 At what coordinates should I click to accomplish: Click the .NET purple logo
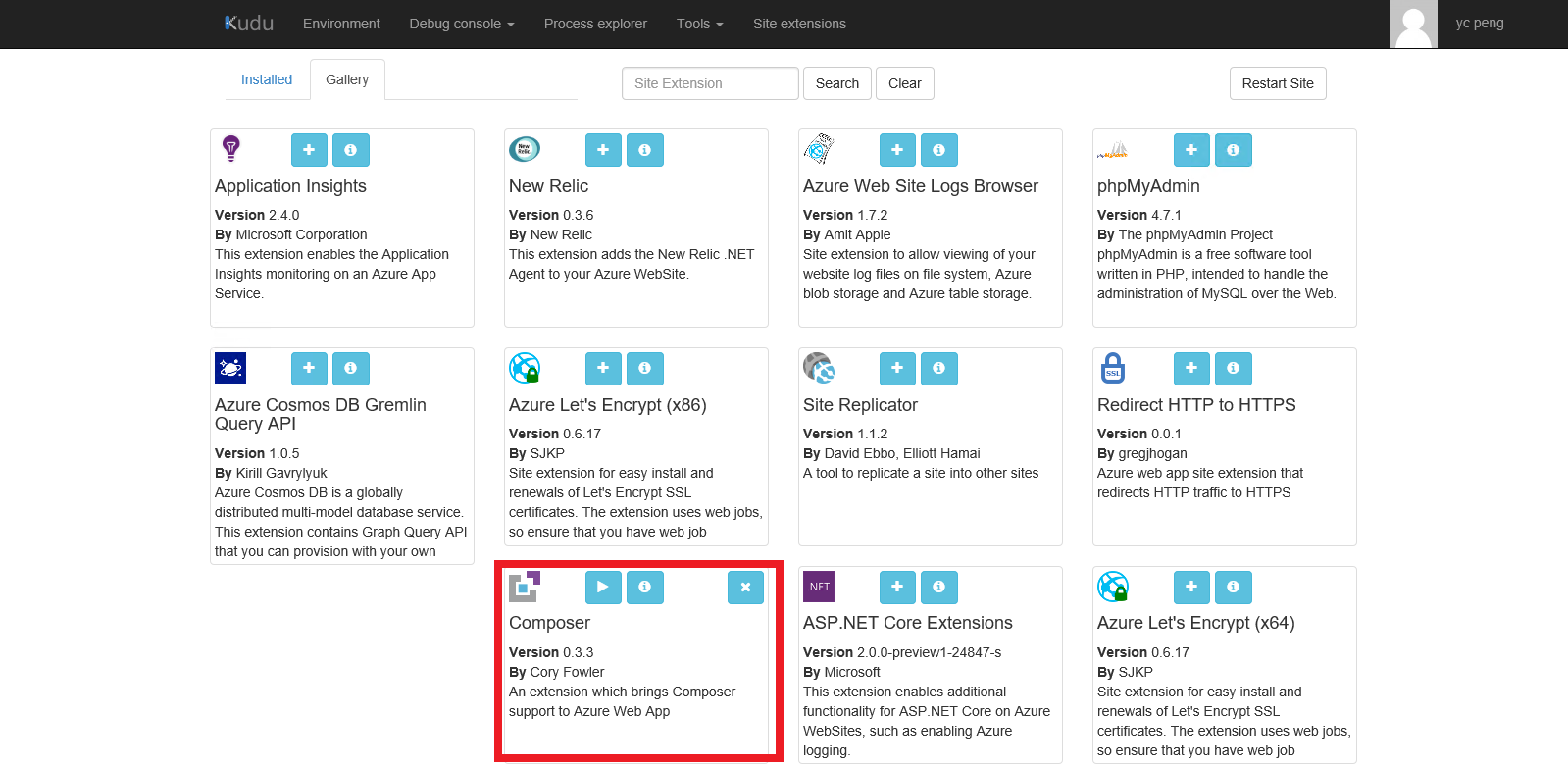[819, 587]
